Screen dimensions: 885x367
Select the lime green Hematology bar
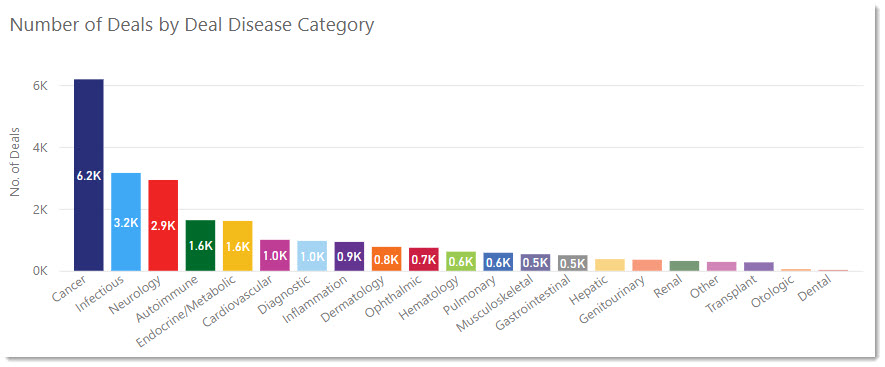pos(461,261)
